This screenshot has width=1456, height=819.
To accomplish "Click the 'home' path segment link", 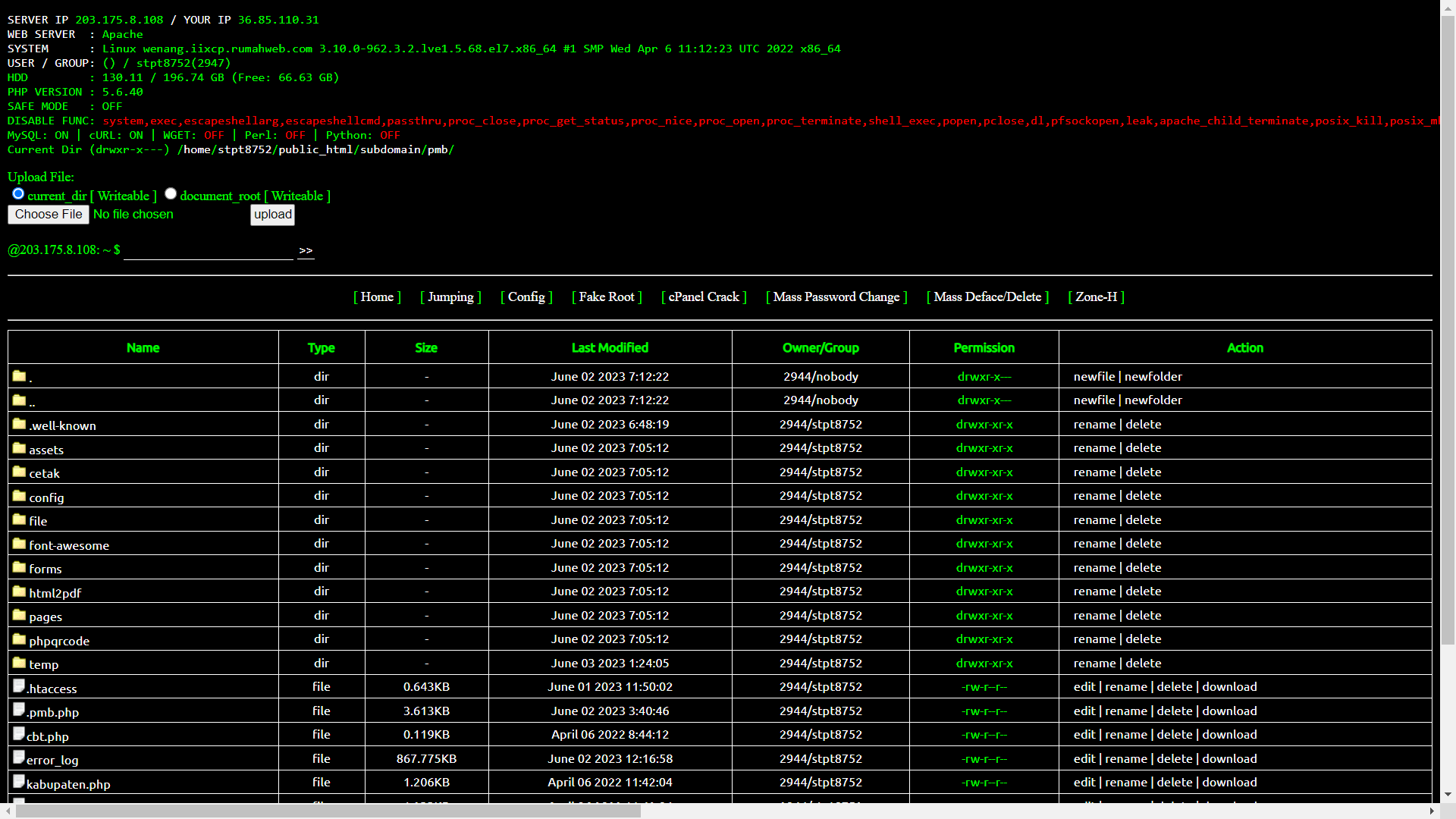I will [196, 149].
